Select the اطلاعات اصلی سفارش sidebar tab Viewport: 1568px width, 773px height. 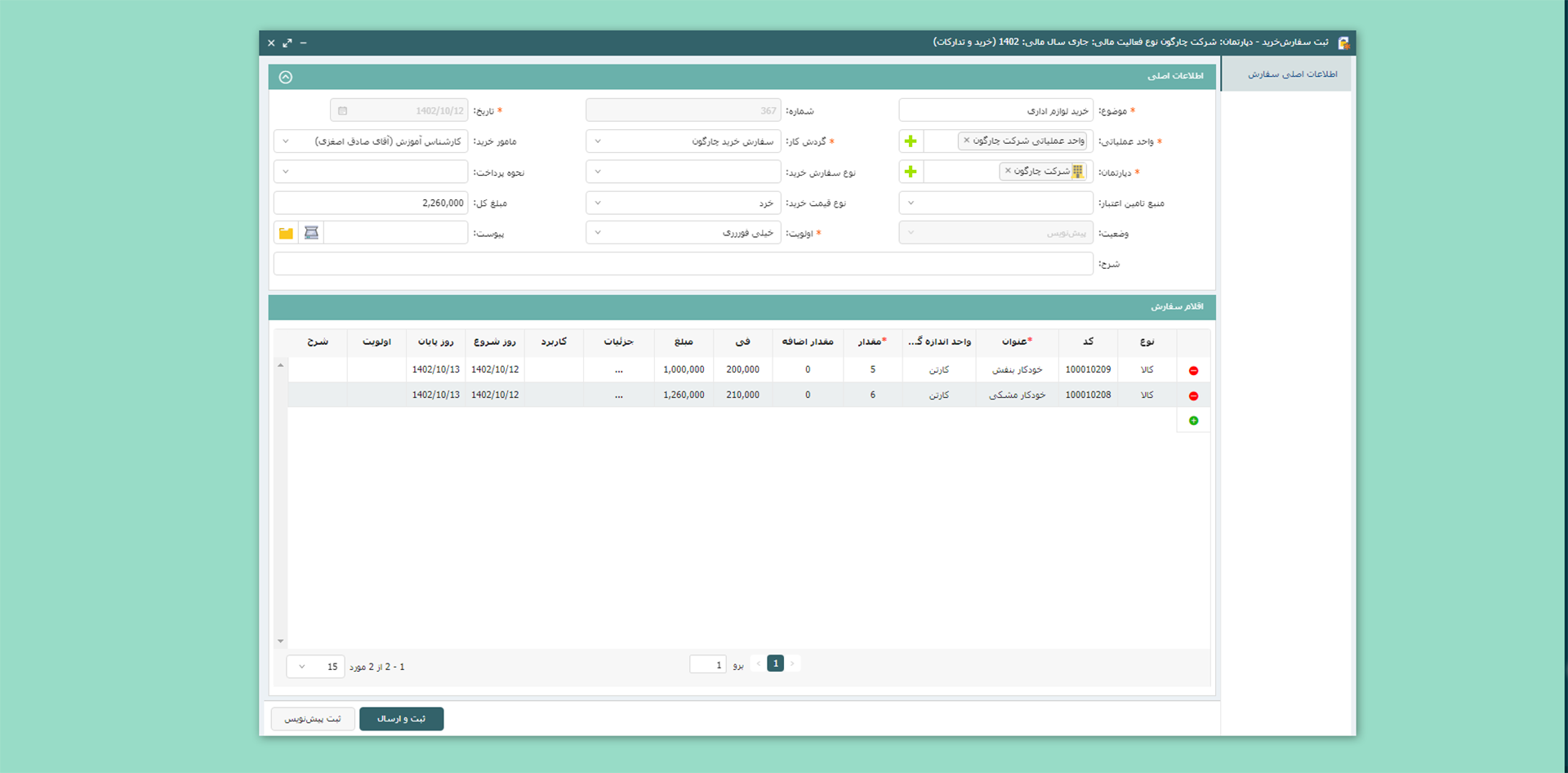pos(1291,74)
